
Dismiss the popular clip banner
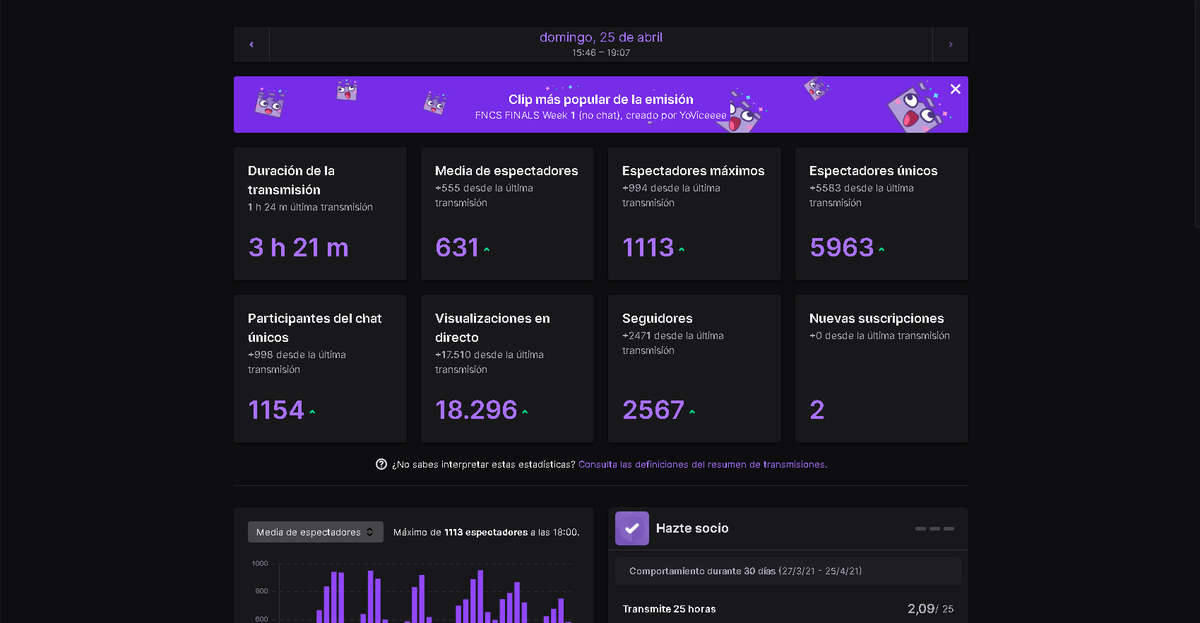tap(955, 89)
